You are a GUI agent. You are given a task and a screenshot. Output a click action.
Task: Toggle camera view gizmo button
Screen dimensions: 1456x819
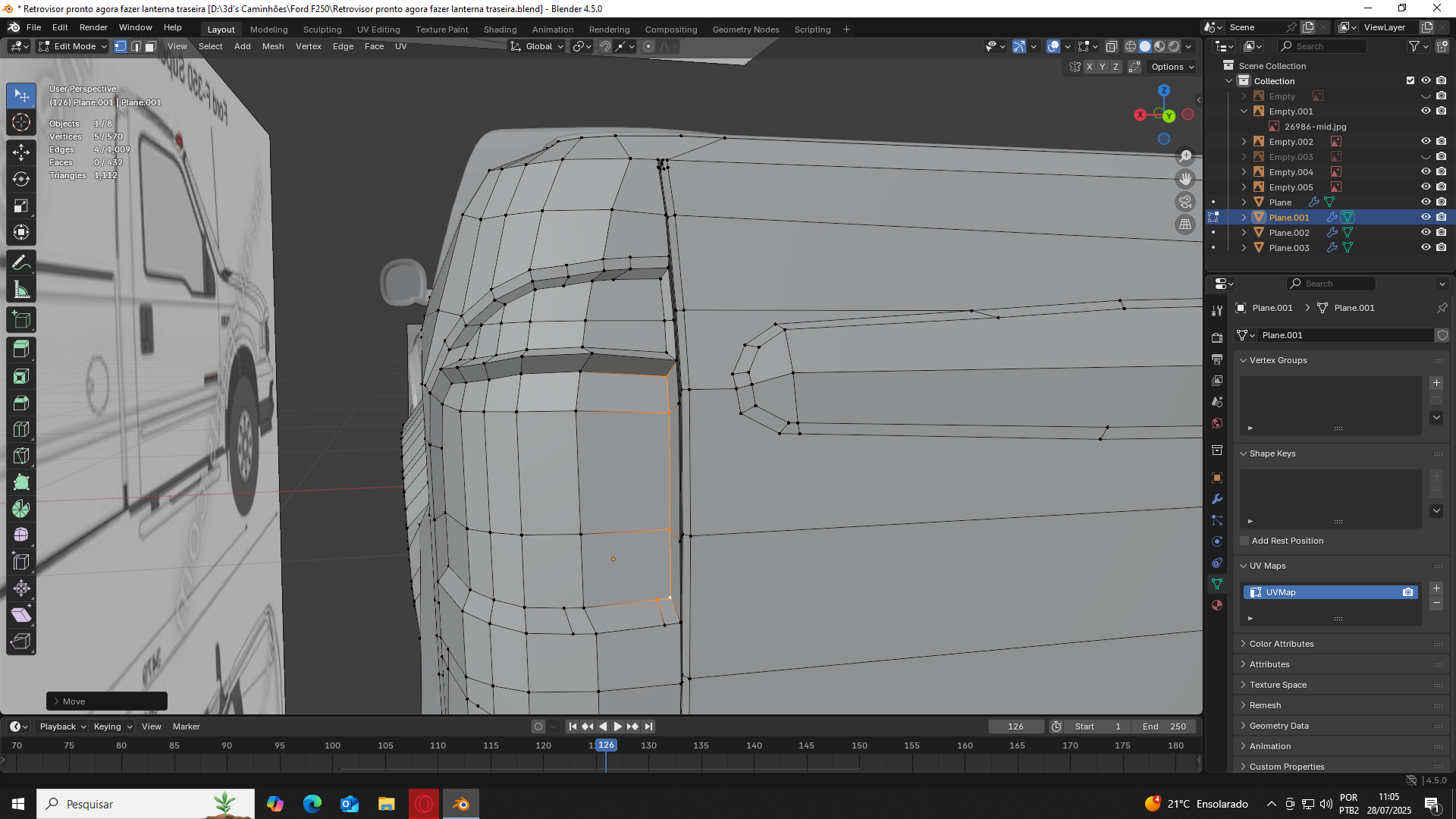pyautogui.click(x=1185, y=202)
